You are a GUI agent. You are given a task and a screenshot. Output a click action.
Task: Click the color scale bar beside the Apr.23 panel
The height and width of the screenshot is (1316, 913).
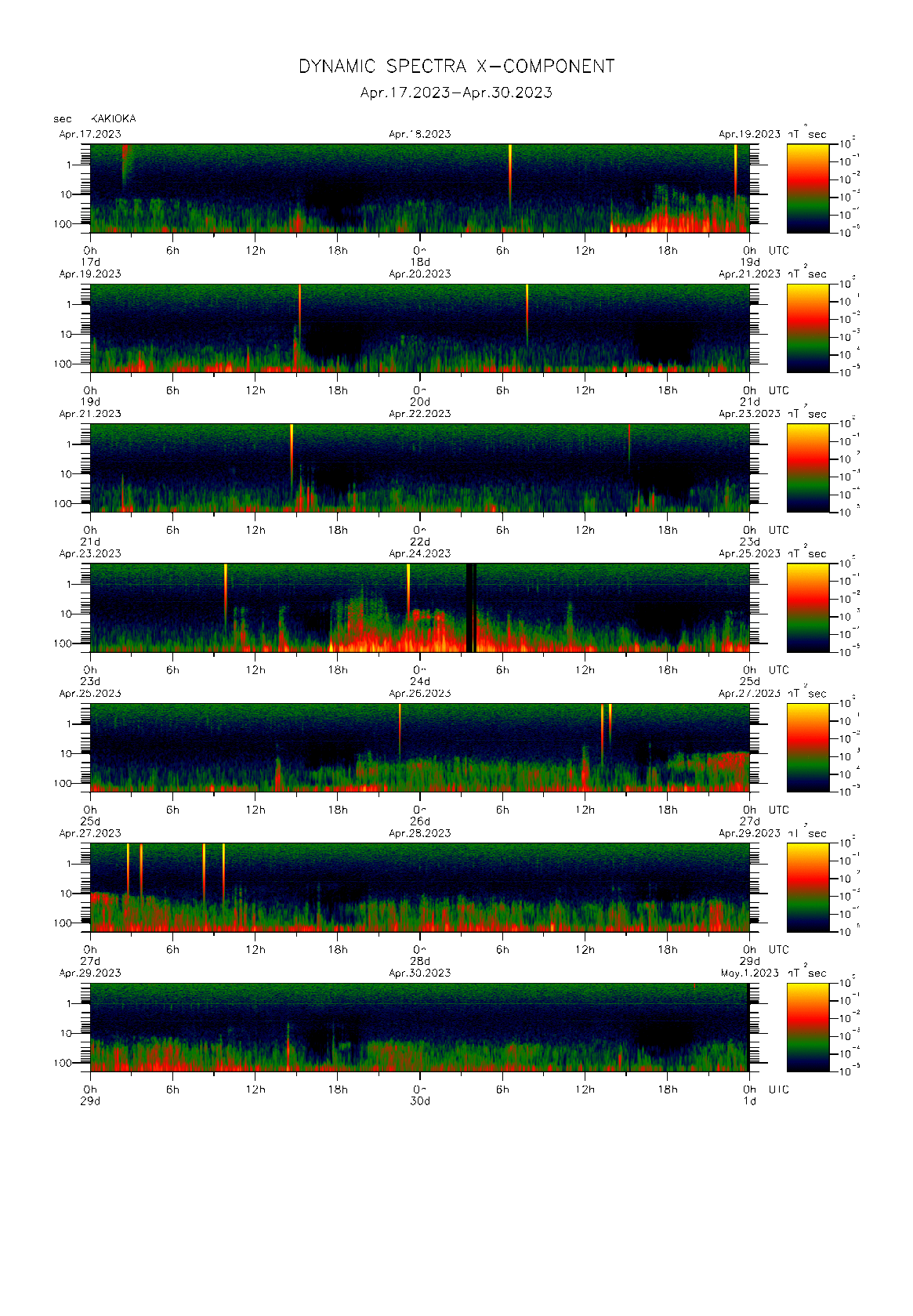tap(808, 607)
